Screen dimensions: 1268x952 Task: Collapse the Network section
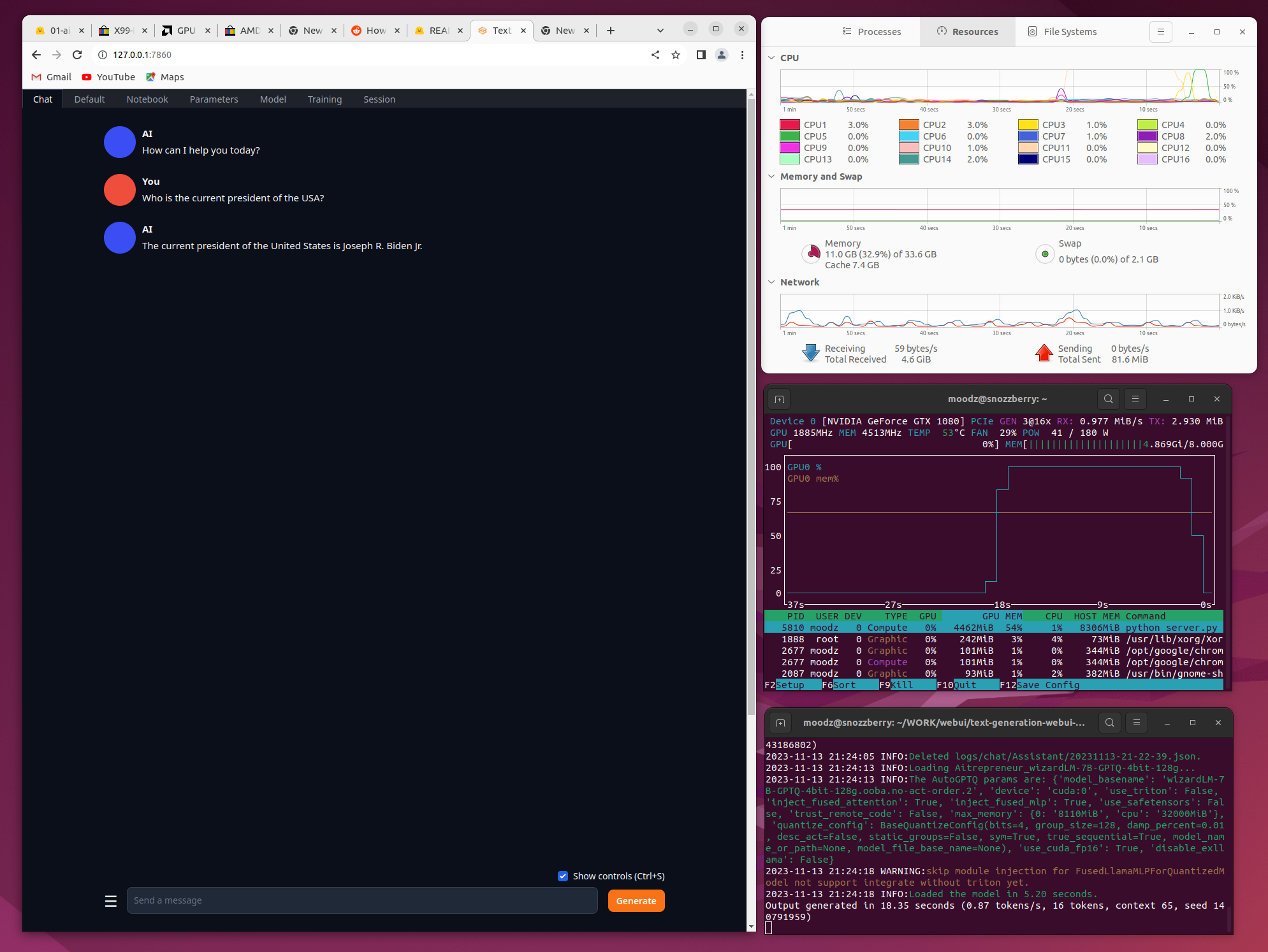point(771,282)
